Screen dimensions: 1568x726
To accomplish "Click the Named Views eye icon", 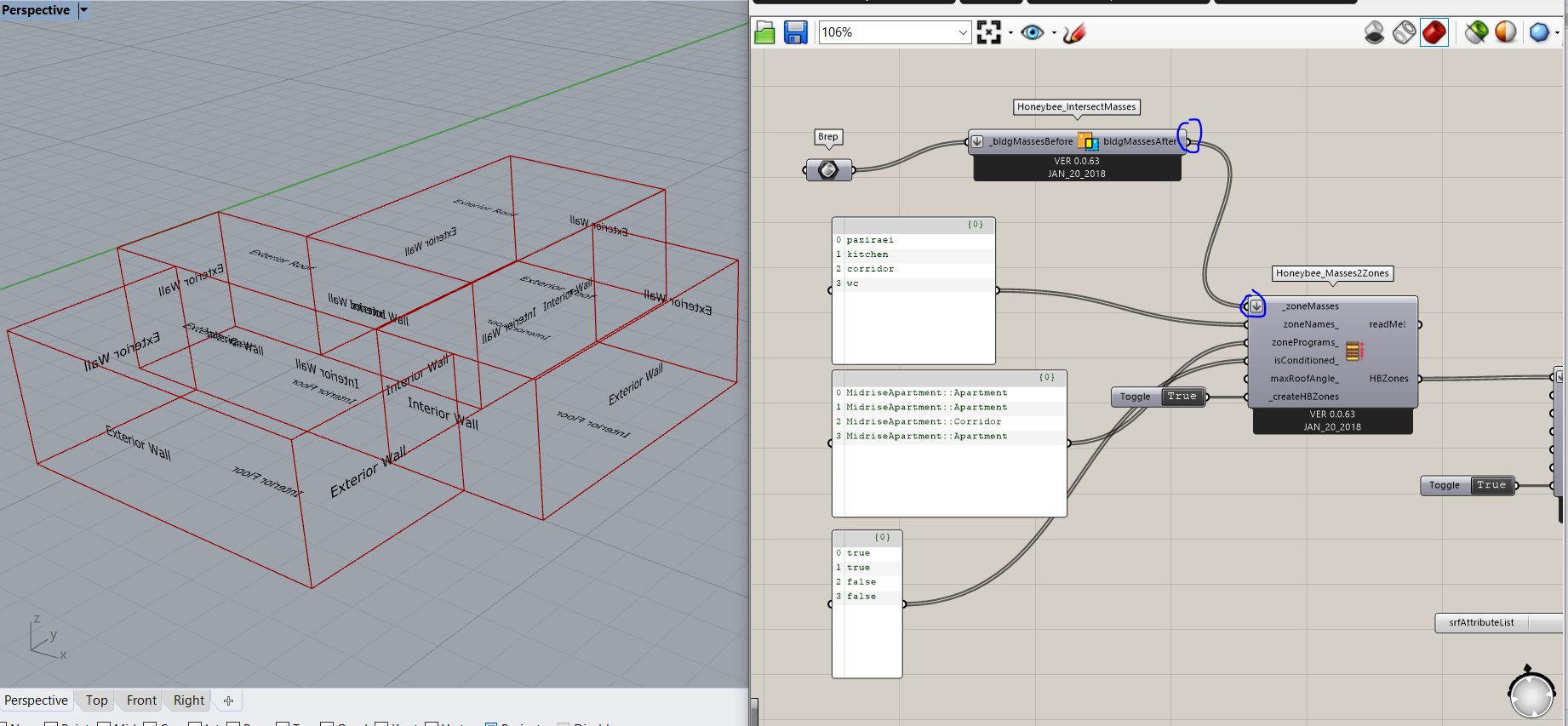I will pyautogui.click(x=1033, y=32).
